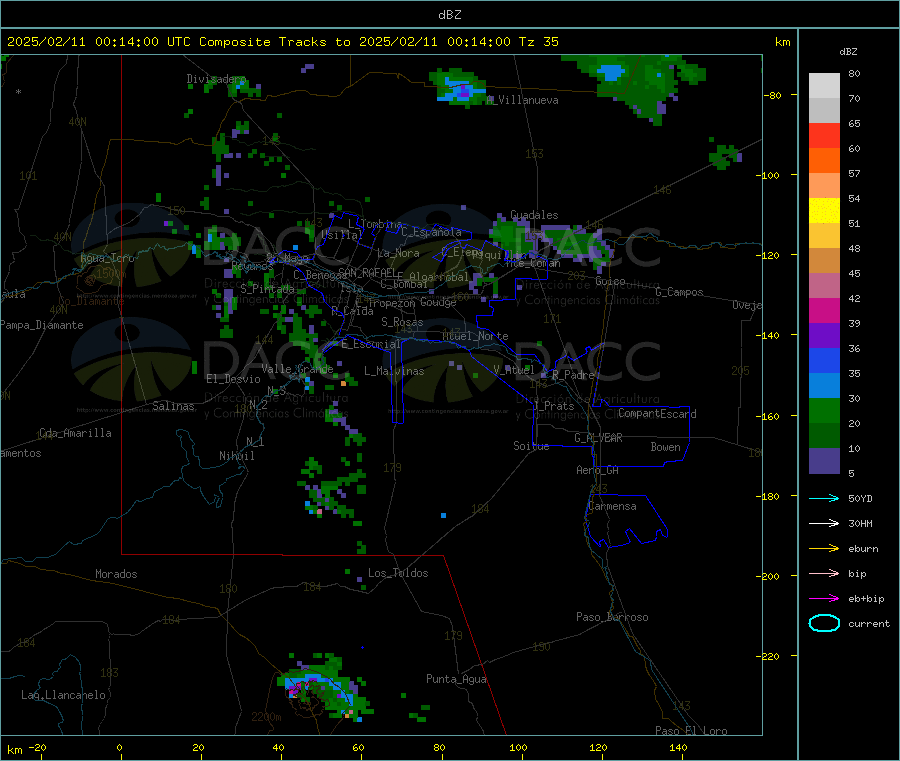The image size is (900, 761).
Task: Click the Guadales label
Action: coord(534,215)
